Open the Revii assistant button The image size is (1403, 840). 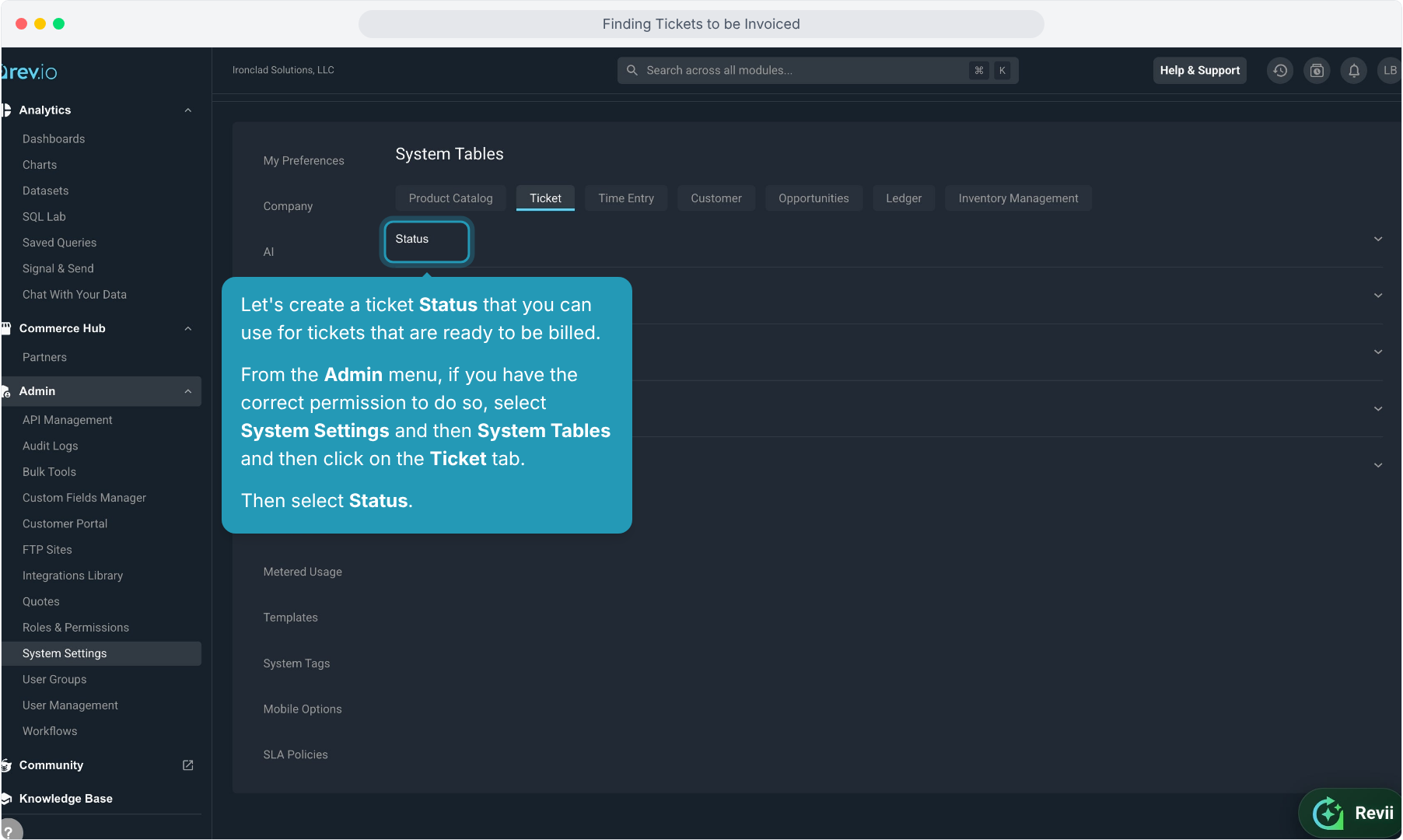coord(1352,813)
